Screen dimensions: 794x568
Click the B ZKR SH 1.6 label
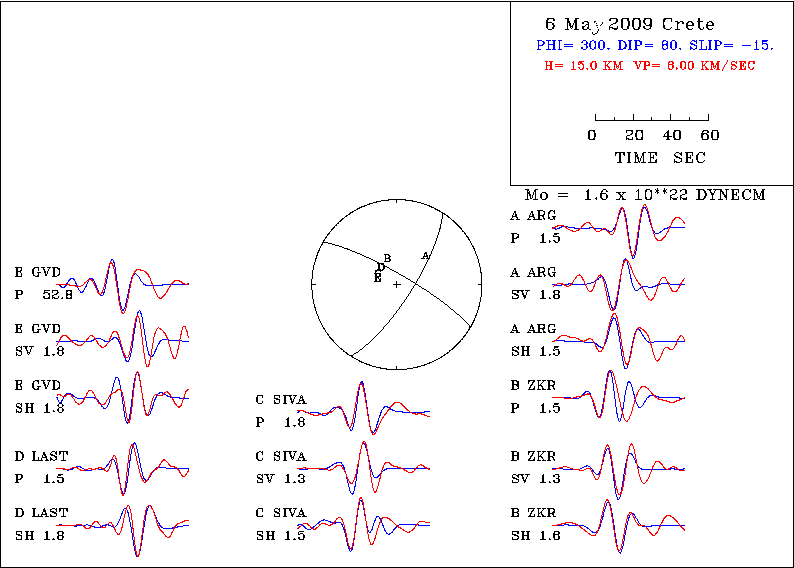coord(535,524)
